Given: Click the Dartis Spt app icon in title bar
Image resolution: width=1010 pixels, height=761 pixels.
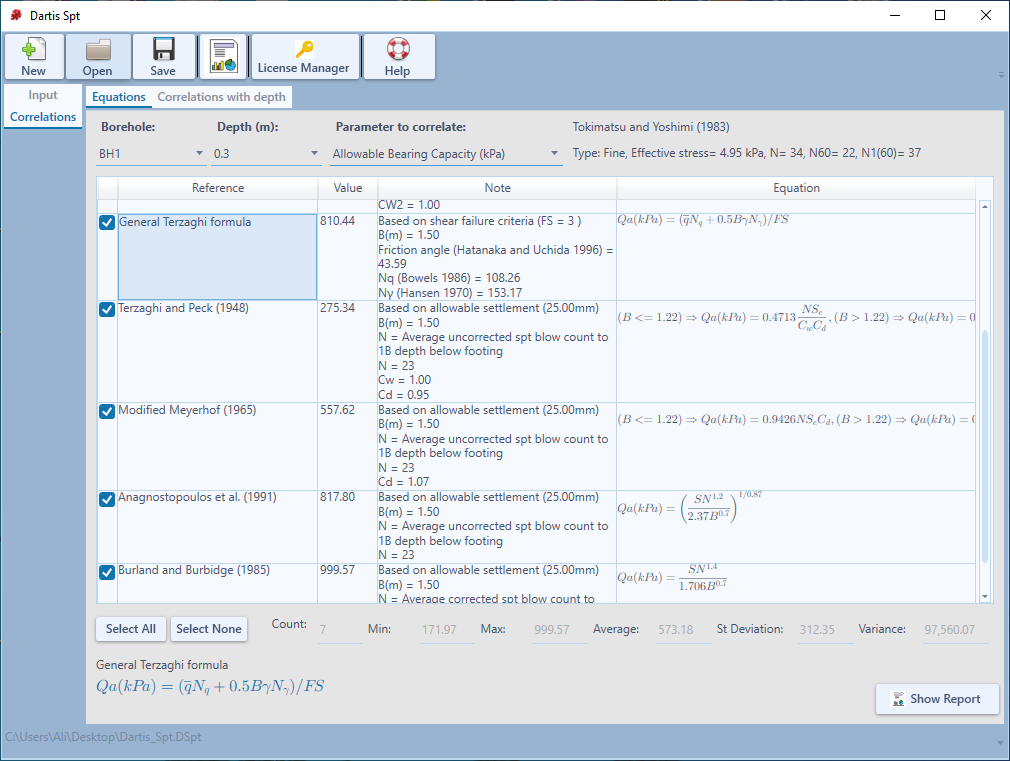Looking at the screenshot, I should pos(16,15).
